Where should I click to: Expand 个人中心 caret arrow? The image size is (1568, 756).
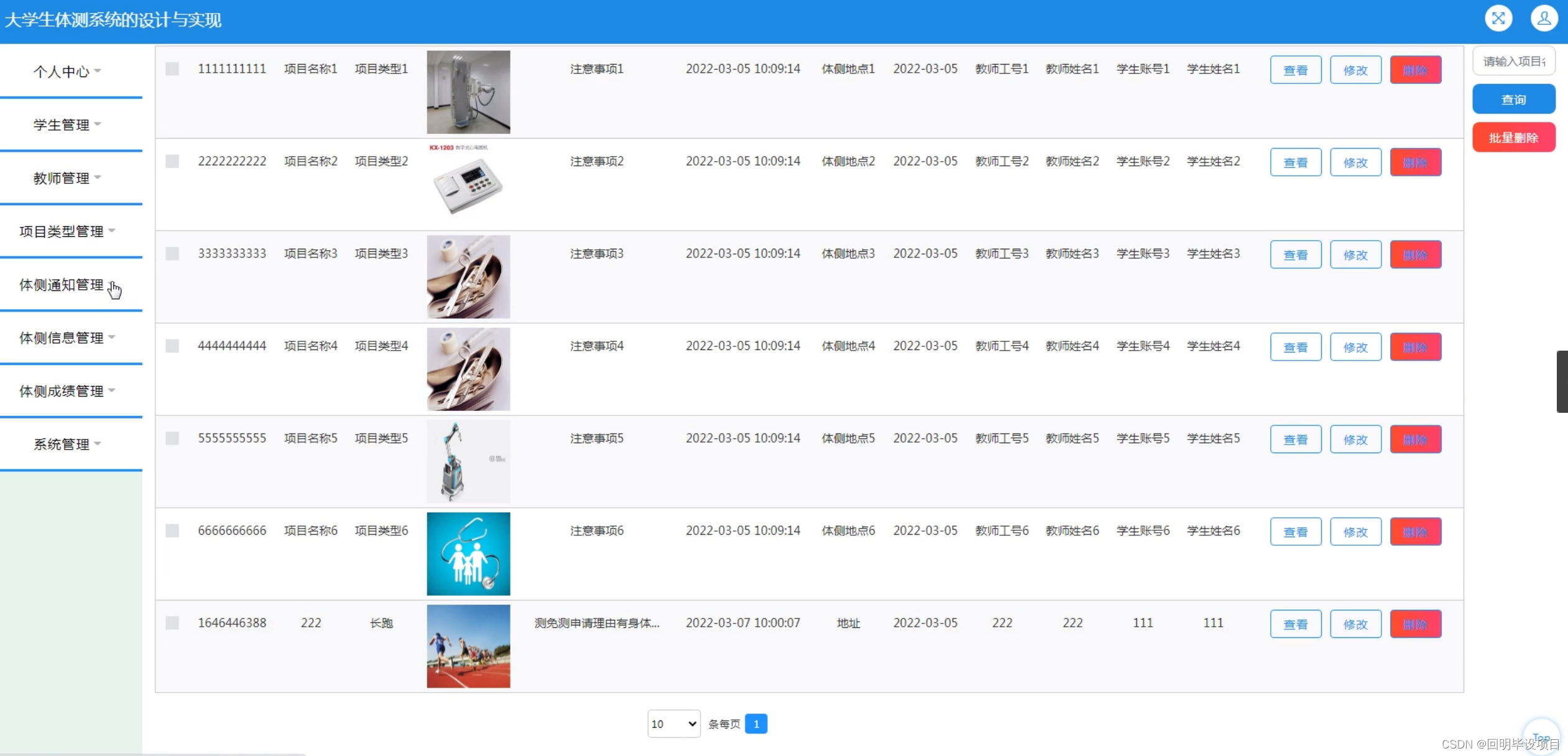[x=98, y=71]
